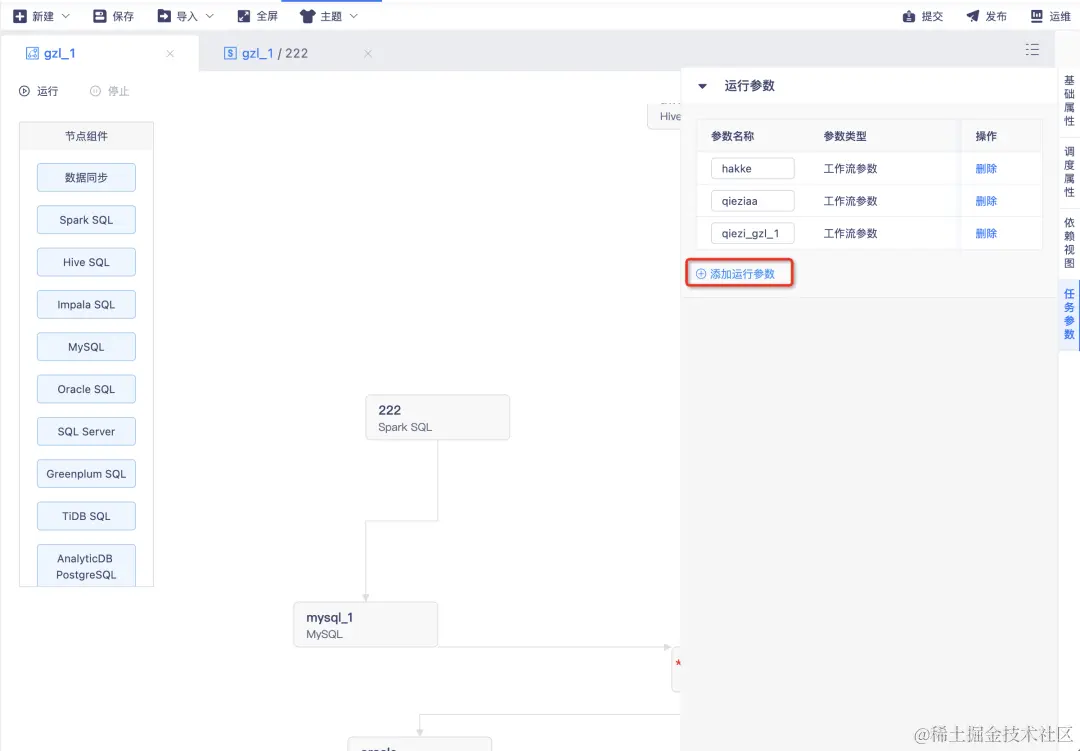Select the MySQL node component
The image size is (1080, 751).
click(86, 347)
